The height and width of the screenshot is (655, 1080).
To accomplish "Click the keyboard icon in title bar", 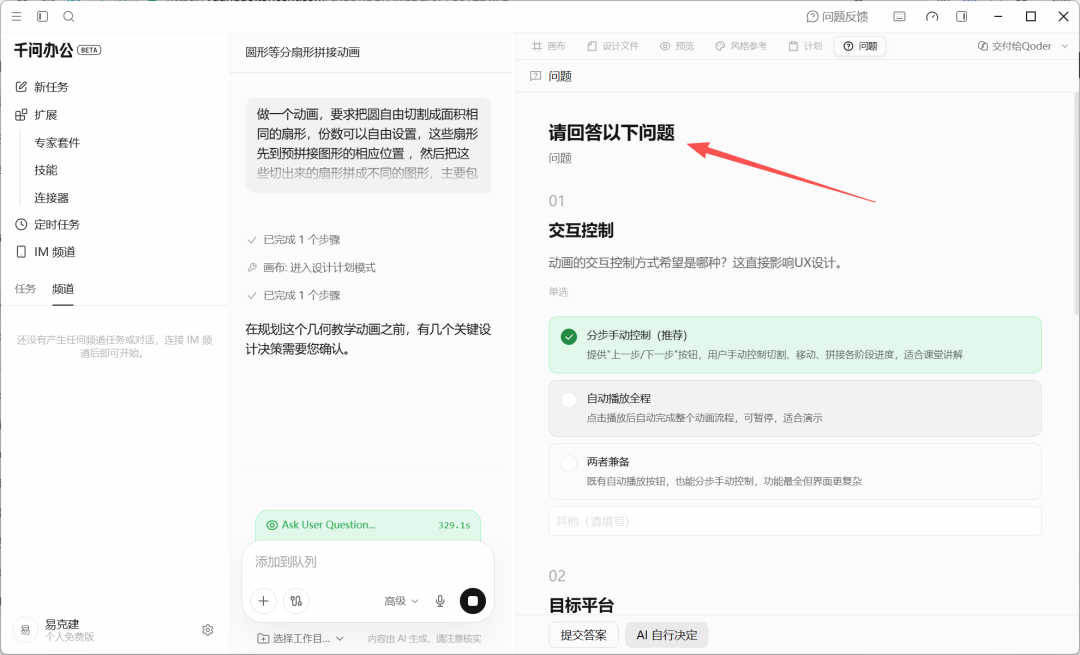I will coord(900,17).
